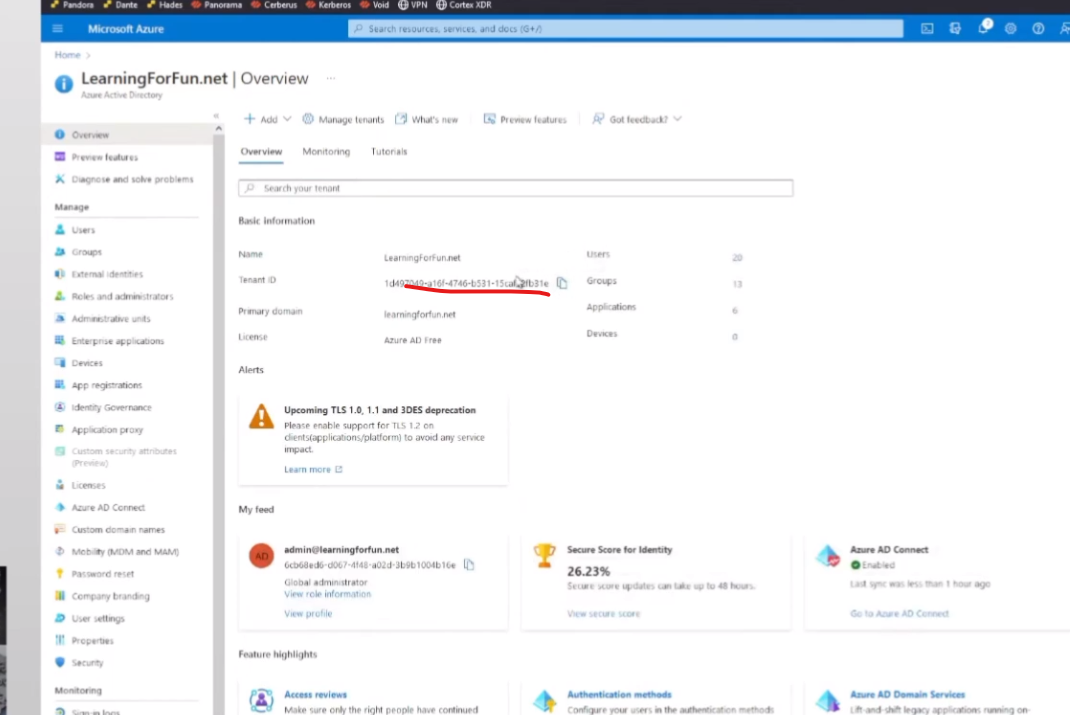Image resolution: width=1070 pixels, height=715 pixels.
Task: Open the Panorama bookmark
Action: click(217, 5)
